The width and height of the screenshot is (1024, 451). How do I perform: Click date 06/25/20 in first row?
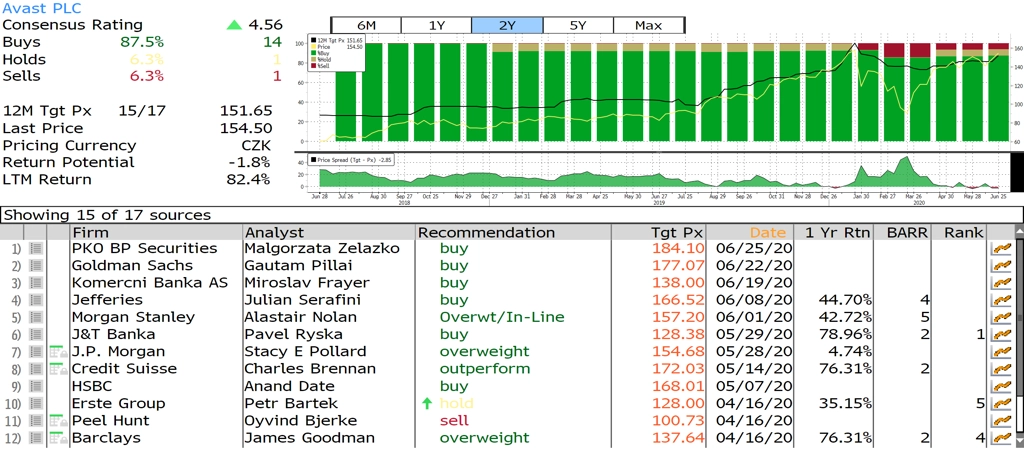(754, 249)
